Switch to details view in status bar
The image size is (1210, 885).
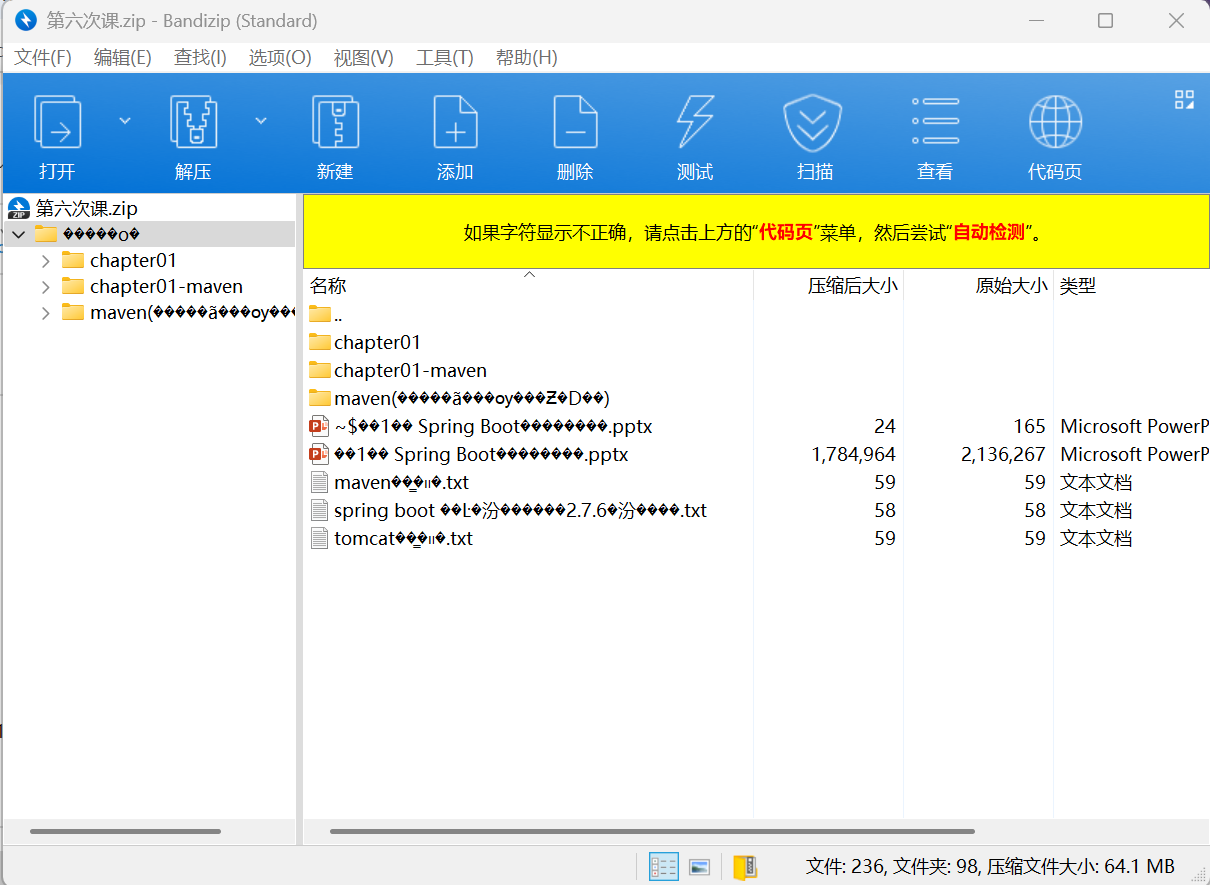pos(664,867)
